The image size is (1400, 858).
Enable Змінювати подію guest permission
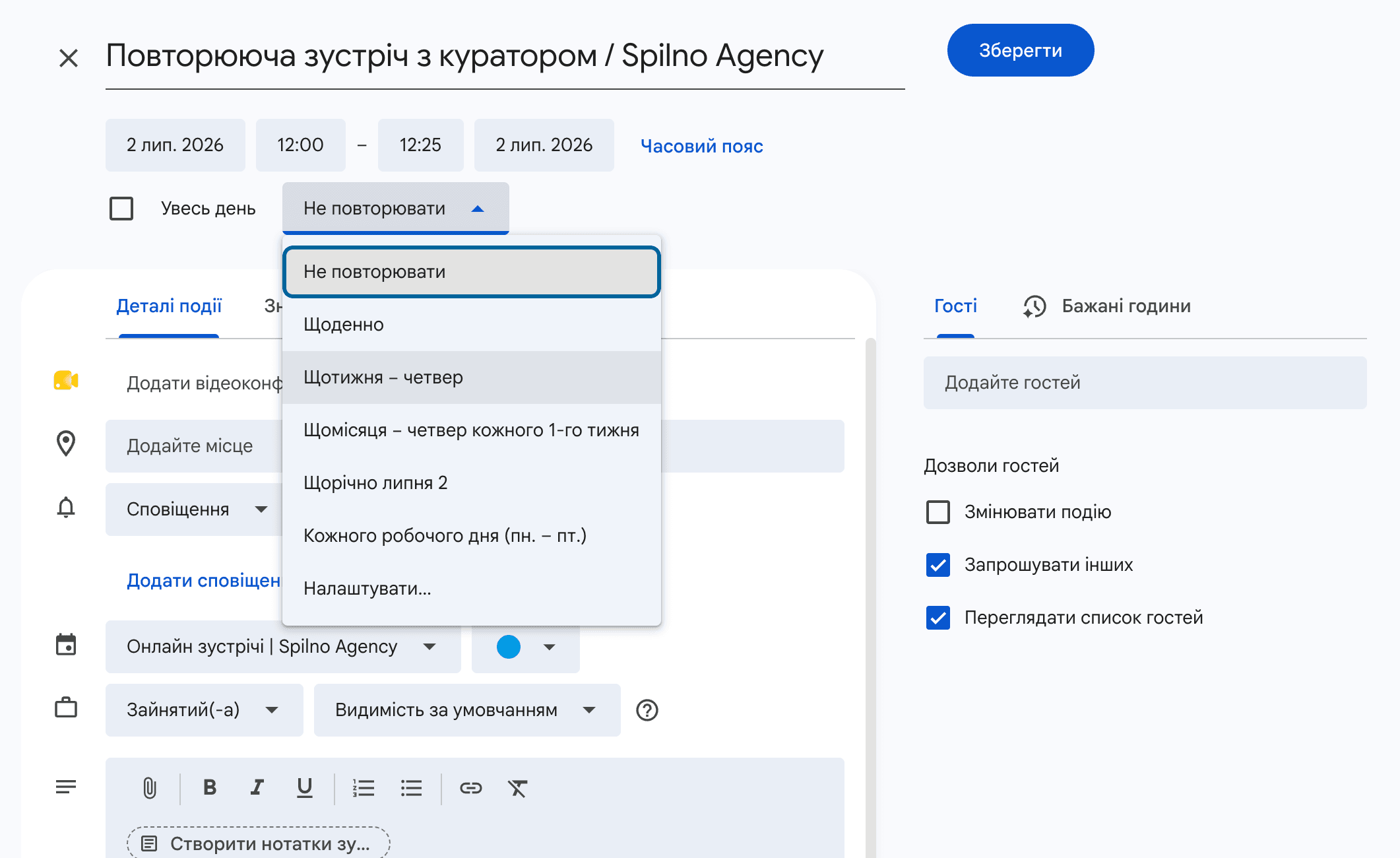(938, 512)
